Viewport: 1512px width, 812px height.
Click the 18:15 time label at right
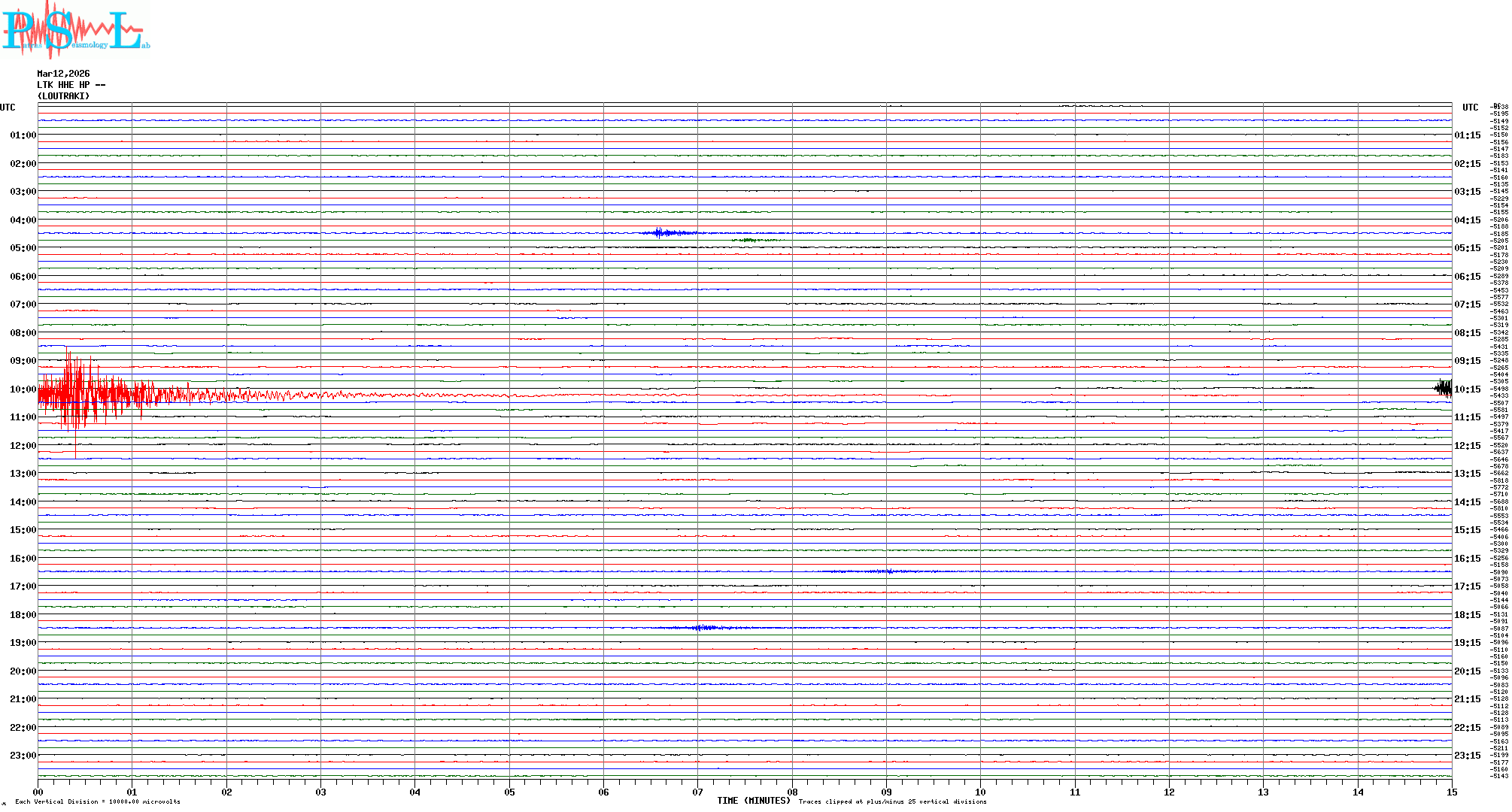[x=1467, y=615]
